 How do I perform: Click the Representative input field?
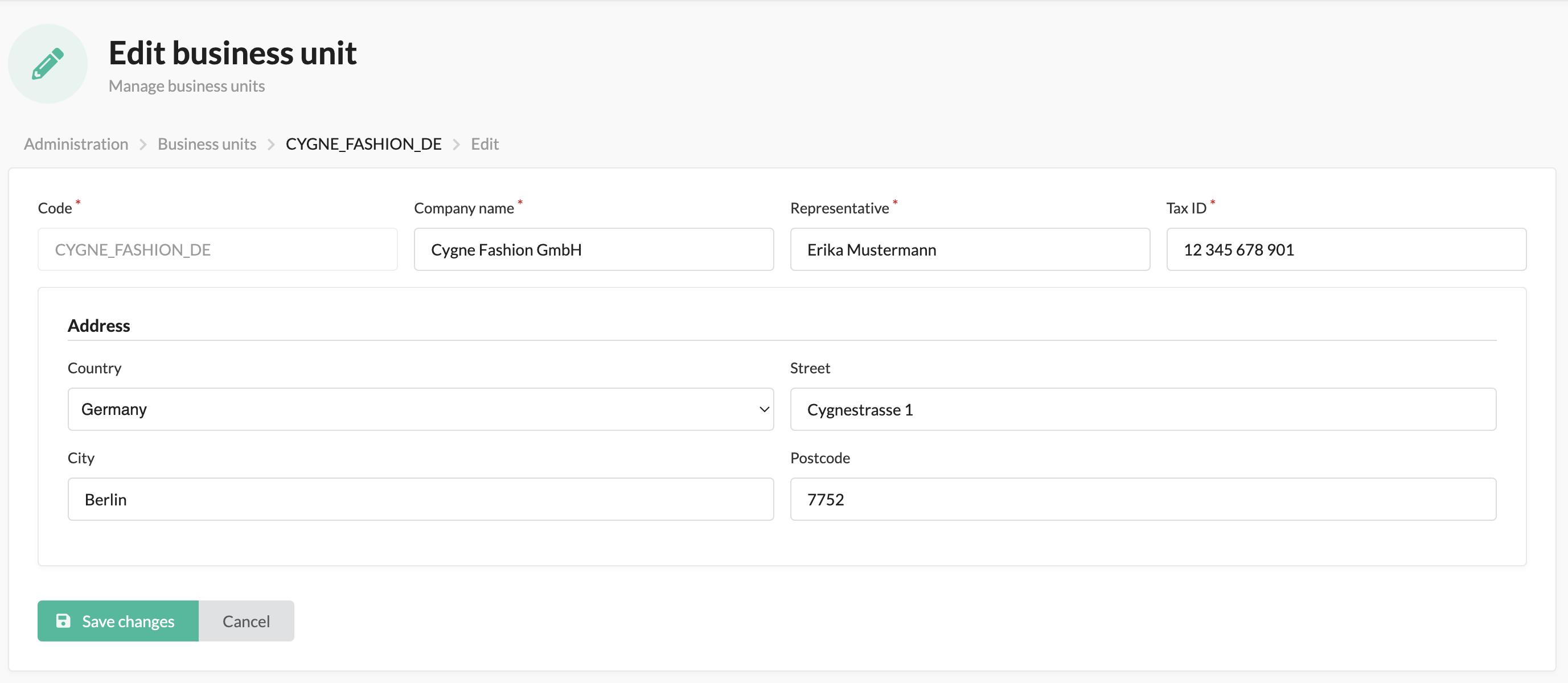pyautogui.click(x=970, y=250)
